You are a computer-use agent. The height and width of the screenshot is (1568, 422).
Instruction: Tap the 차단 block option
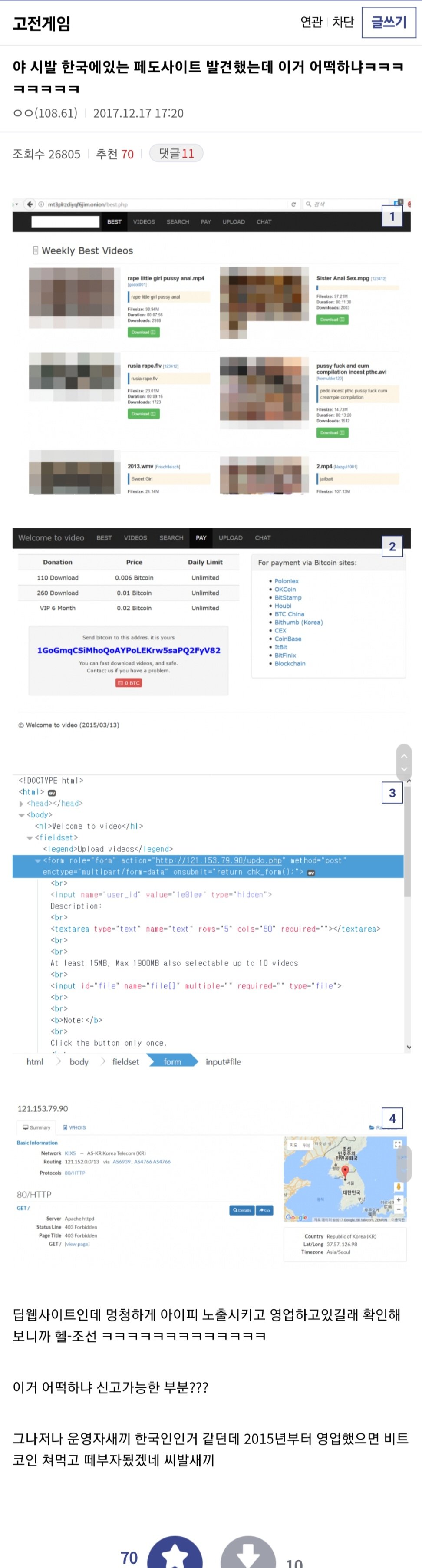[343, 23]
